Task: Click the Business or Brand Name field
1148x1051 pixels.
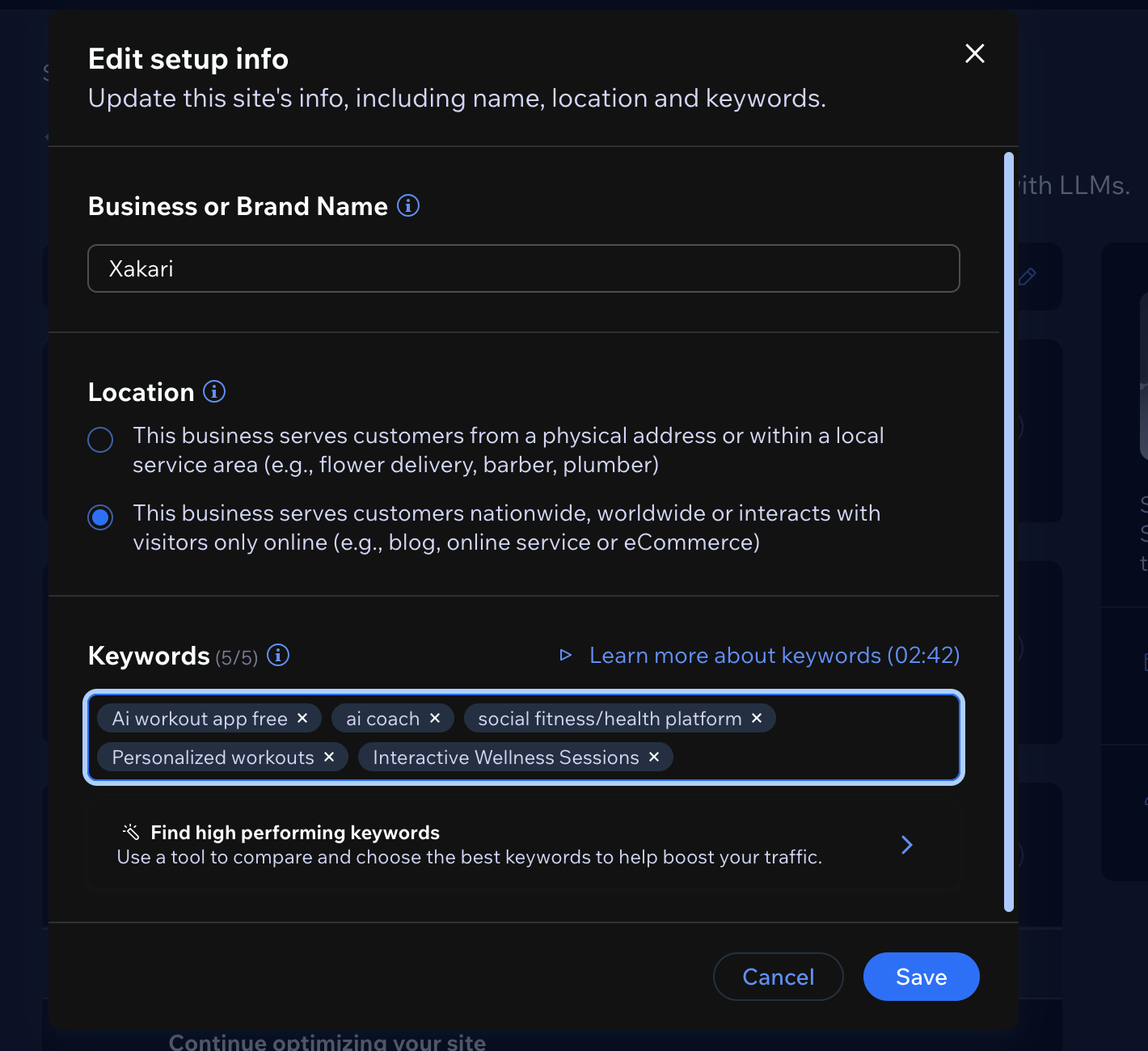Action: point(523,268)
